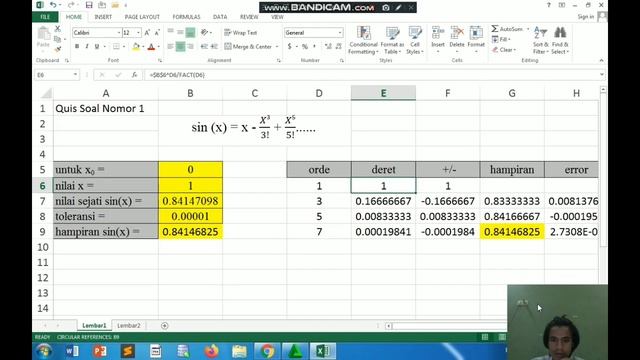Image resolution: width=640 pixels, height=360 pixels.
Task: Open Google Chrome from the taskbar
Action: pyautogui.click(x=267, y=351)
